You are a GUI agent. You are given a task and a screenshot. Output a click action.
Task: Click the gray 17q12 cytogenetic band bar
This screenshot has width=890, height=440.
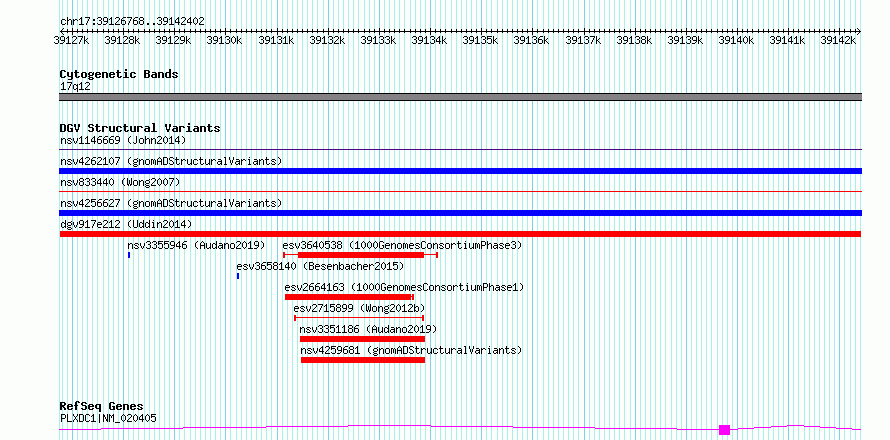(460, 97)
